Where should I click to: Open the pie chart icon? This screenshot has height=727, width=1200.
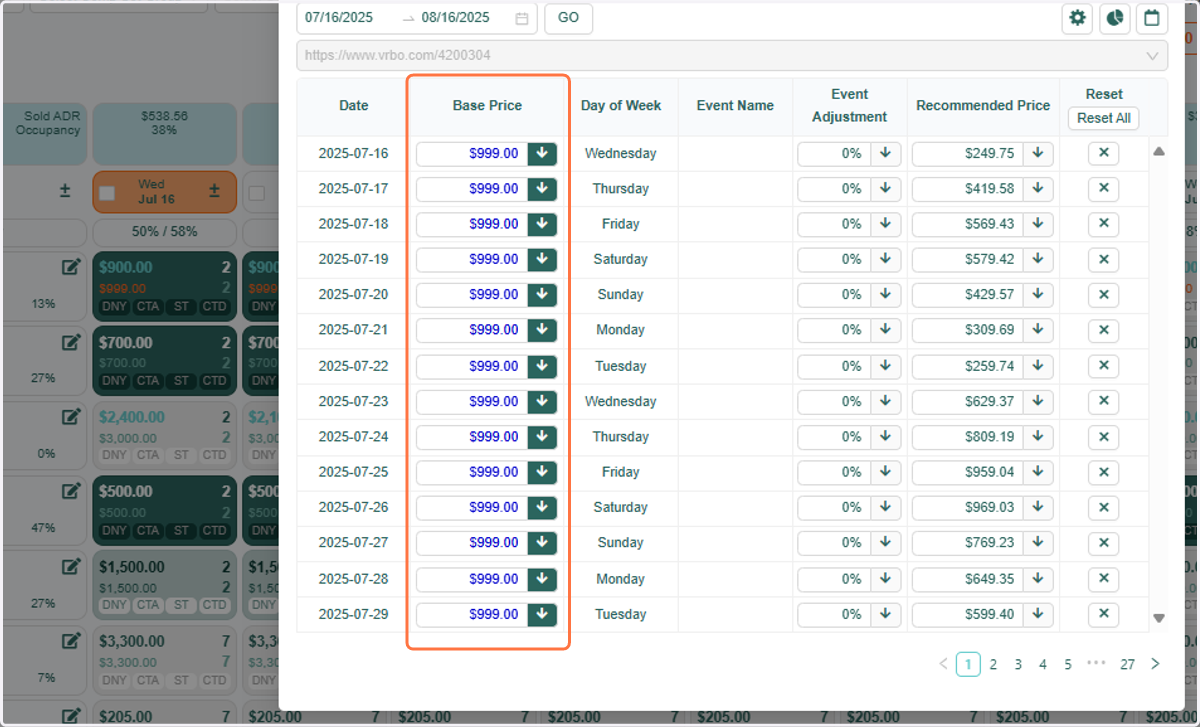coord(1115,18)
